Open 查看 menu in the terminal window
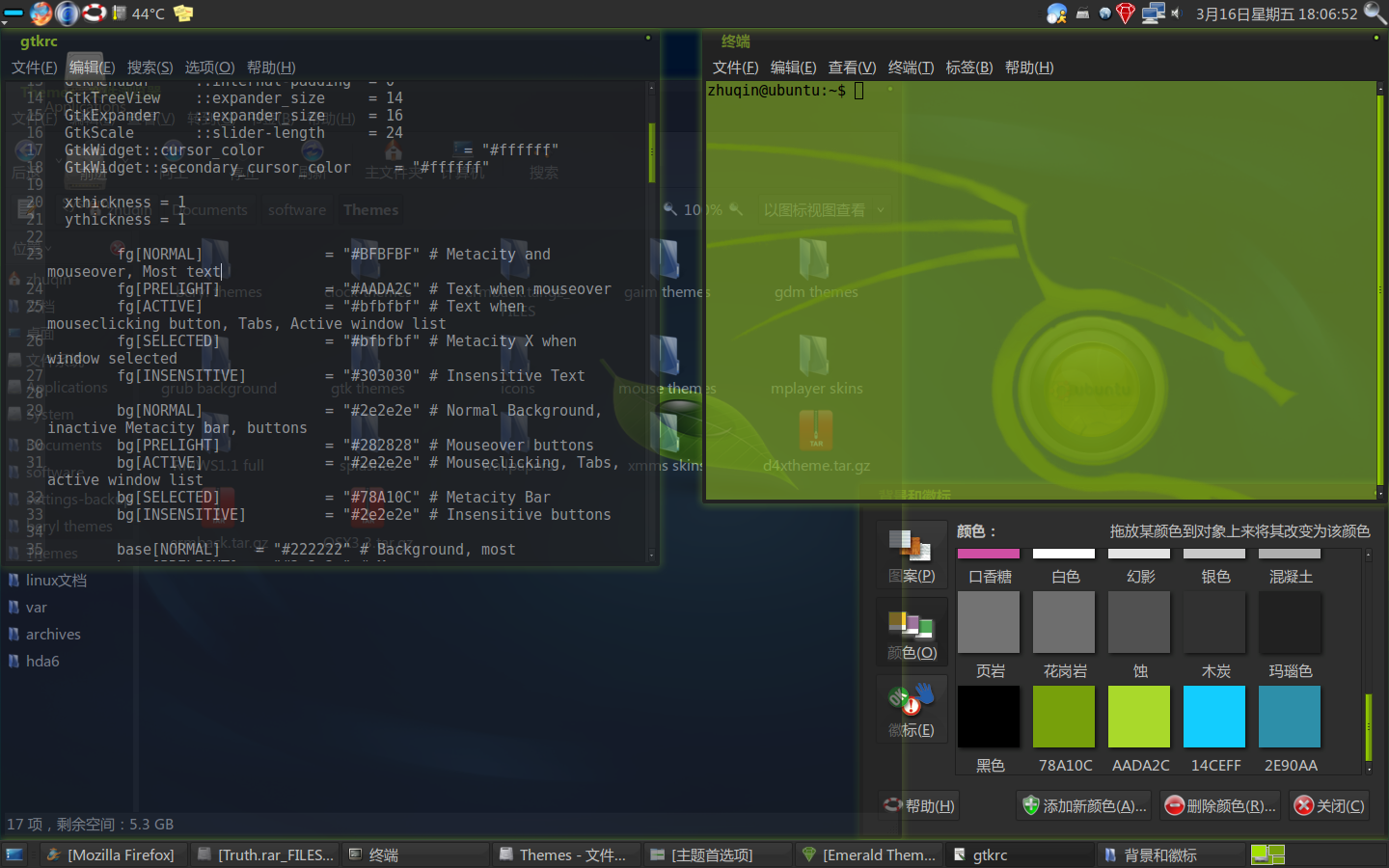Image resolution: width=1389 pixels, height=868 pixels. tap(852, 68)
